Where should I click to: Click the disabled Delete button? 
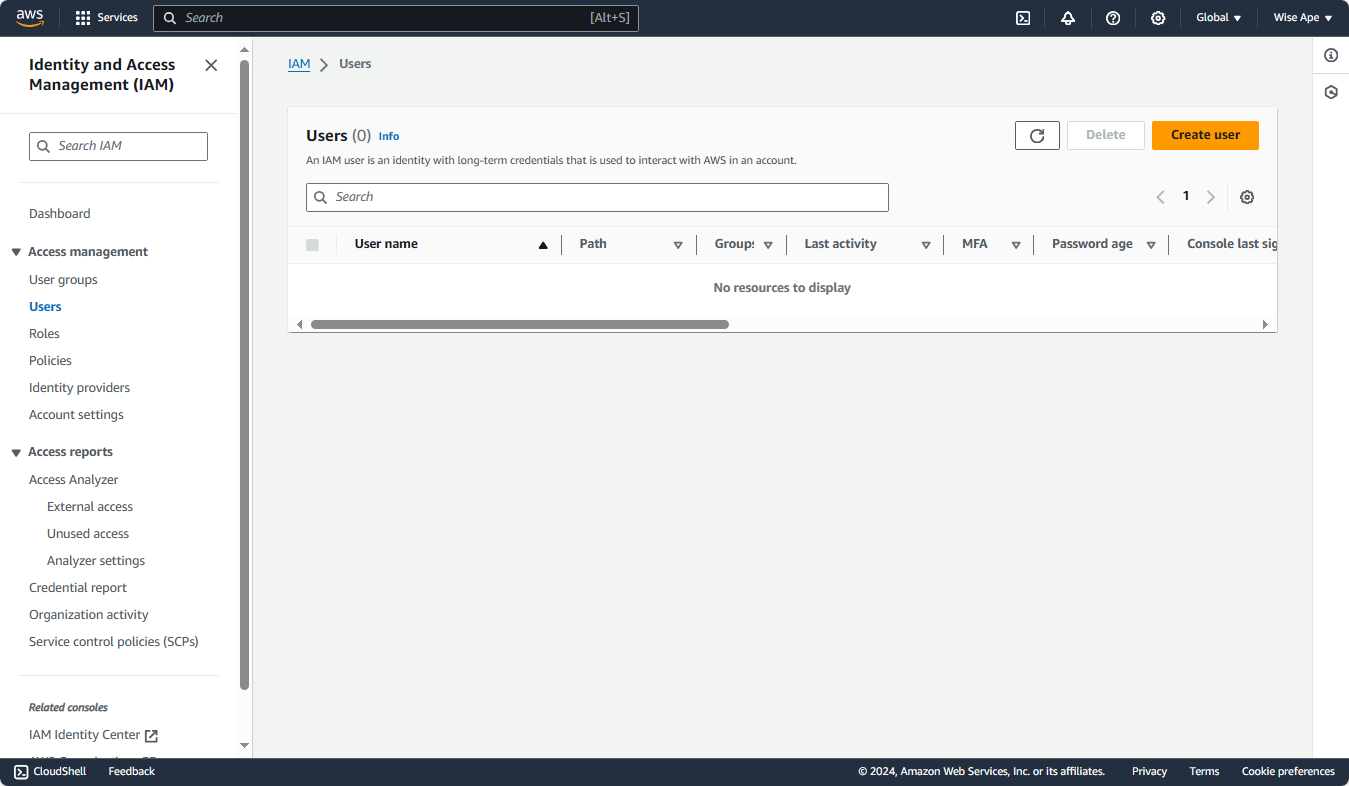click(1106, 136)
